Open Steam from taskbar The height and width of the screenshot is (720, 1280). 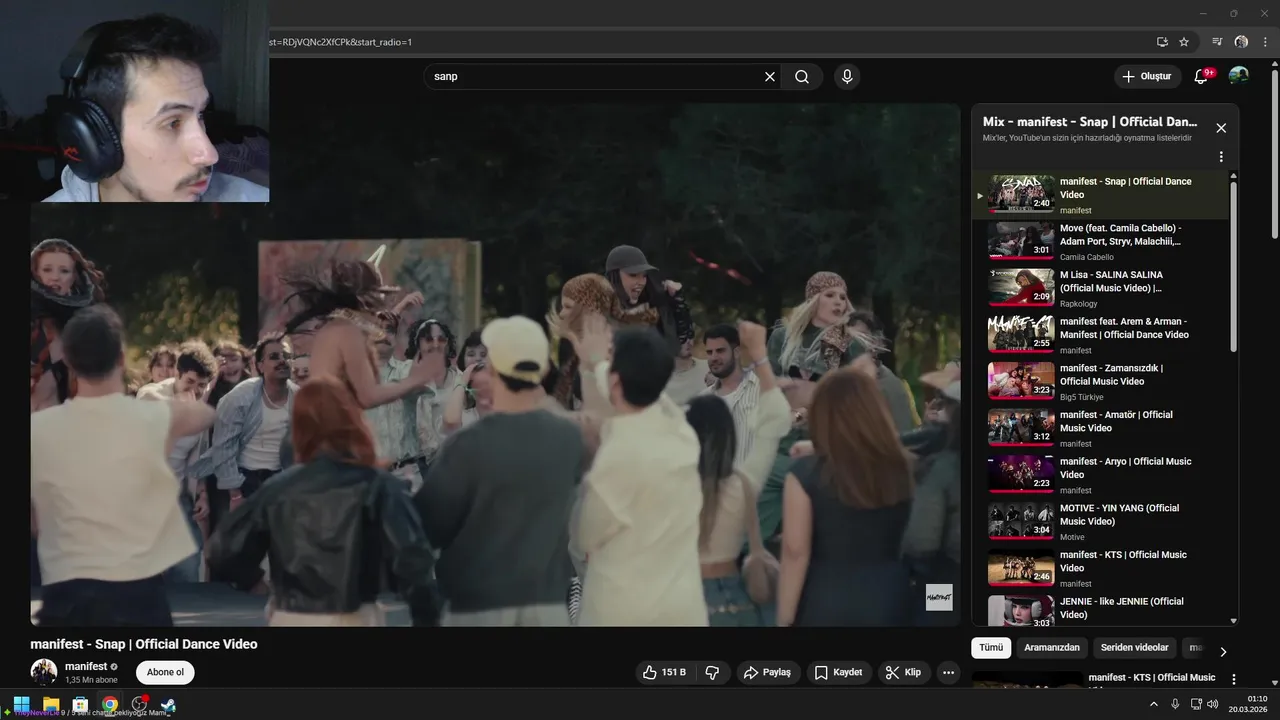point(168,705)
